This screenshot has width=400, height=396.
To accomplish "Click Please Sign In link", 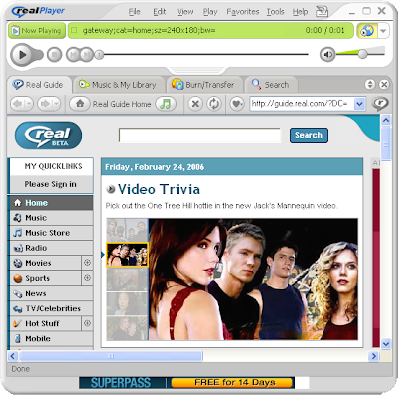I will [x=50, y=184].
